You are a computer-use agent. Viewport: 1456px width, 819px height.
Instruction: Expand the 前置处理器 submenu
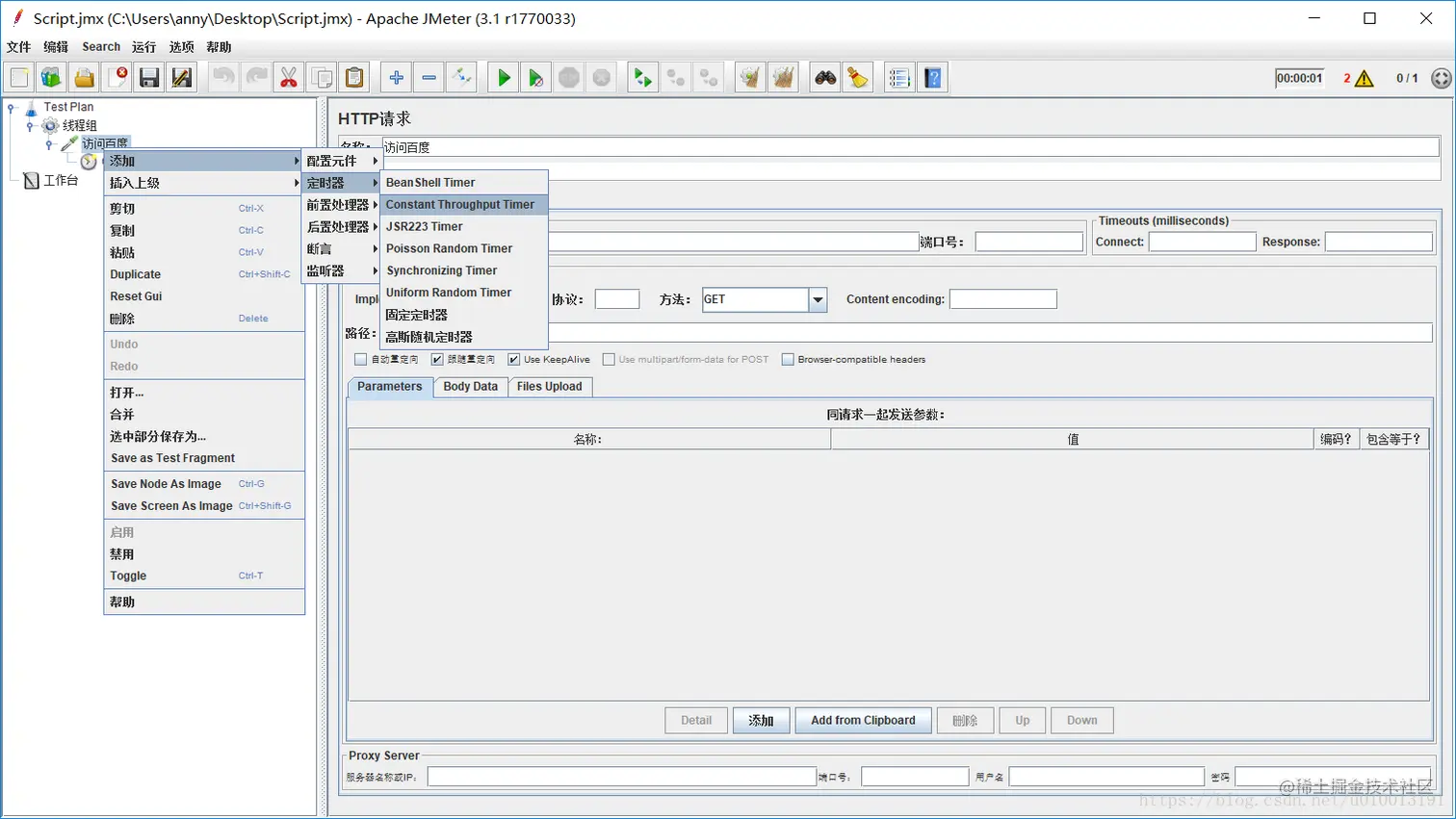pos(342,205)
